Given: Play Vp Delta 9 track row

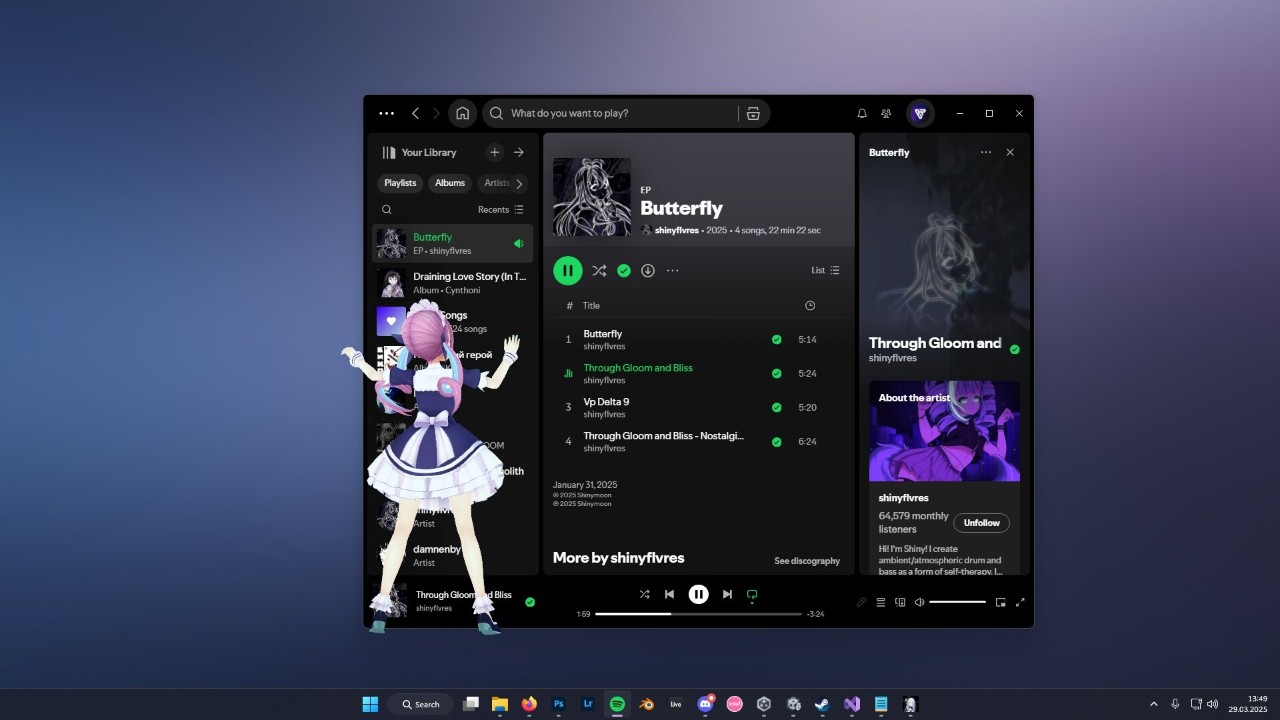Looking at the screenshot, I should [x=698, y=408].
